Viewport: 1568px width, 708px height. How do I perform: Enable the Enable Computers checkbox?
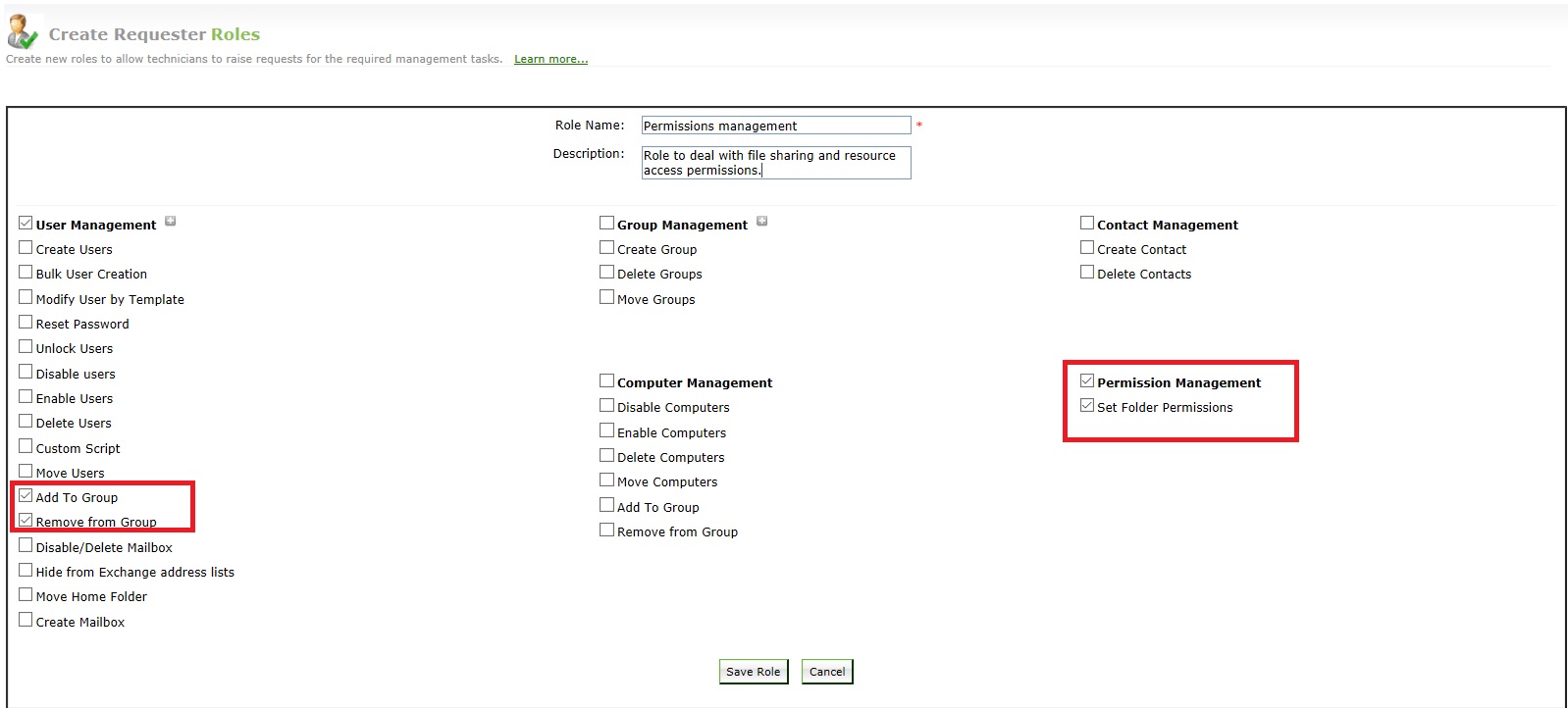(x=606, y=431)
